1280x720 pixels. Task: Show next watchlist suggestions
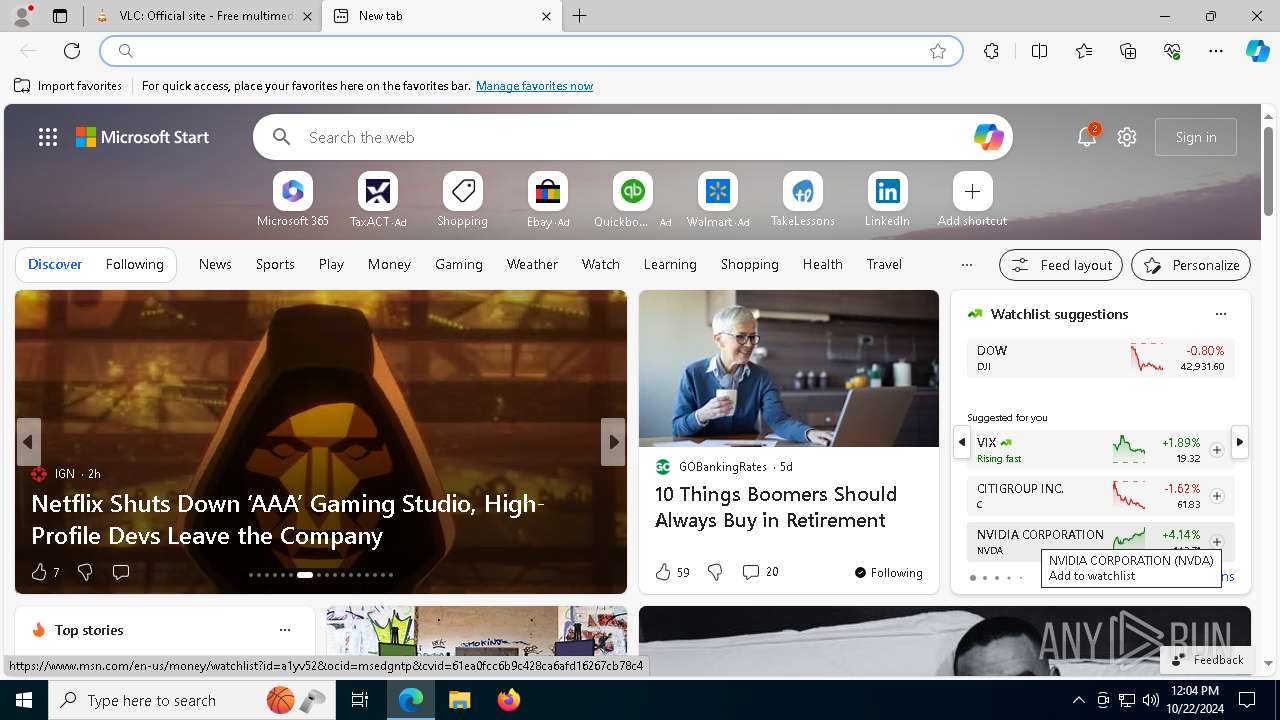click(x=1239, y=441)
